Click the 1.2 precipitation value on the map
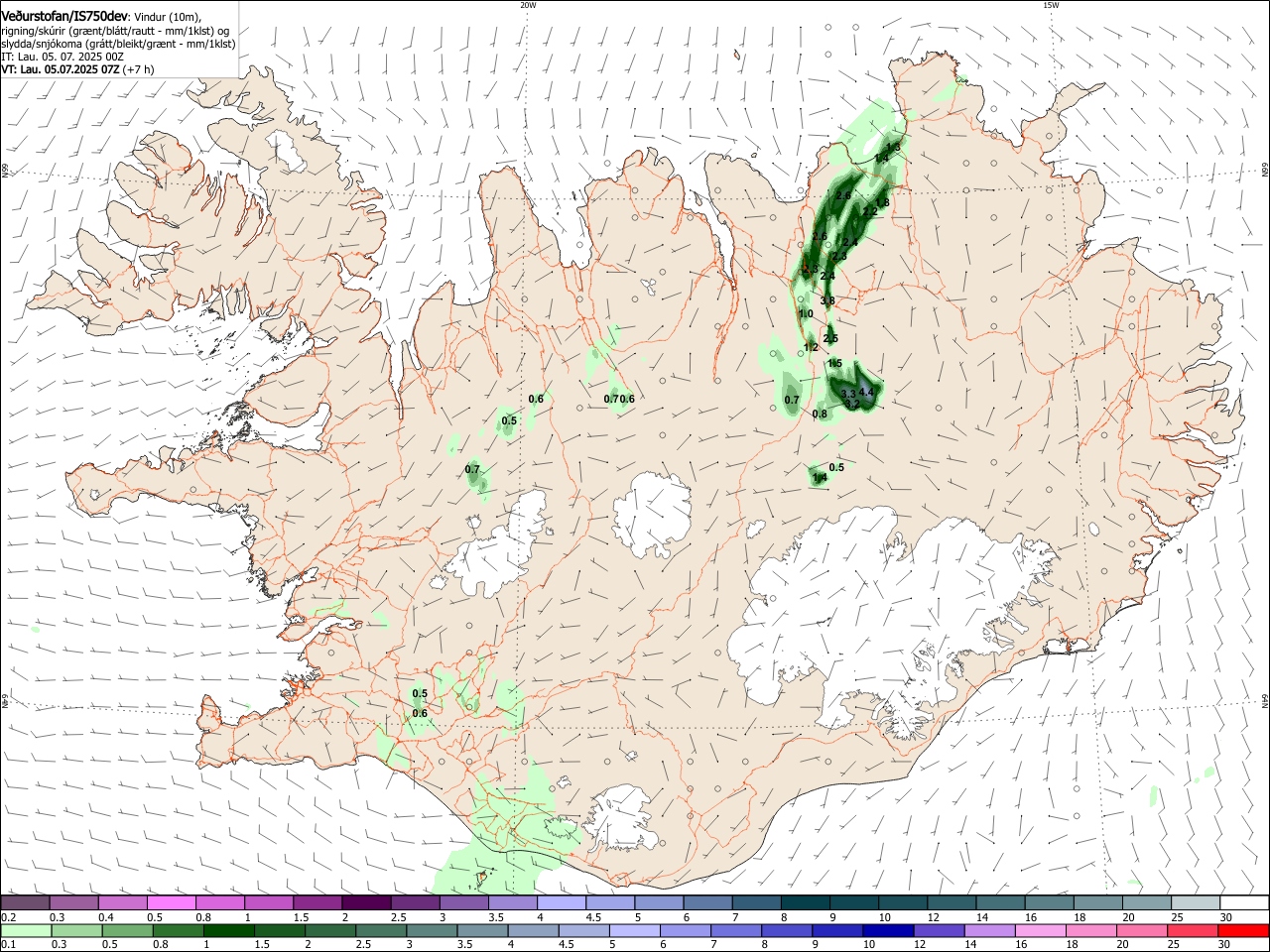This screenshot has width=1270, height=952. 811,347
